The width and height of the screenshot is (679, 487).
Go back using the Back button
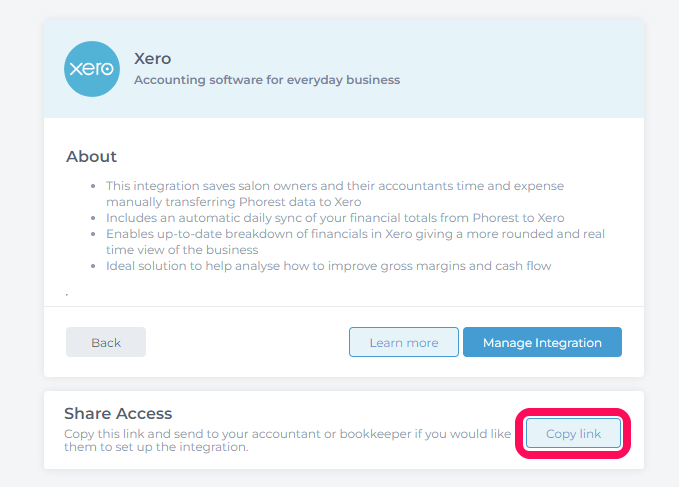[106, 342]
